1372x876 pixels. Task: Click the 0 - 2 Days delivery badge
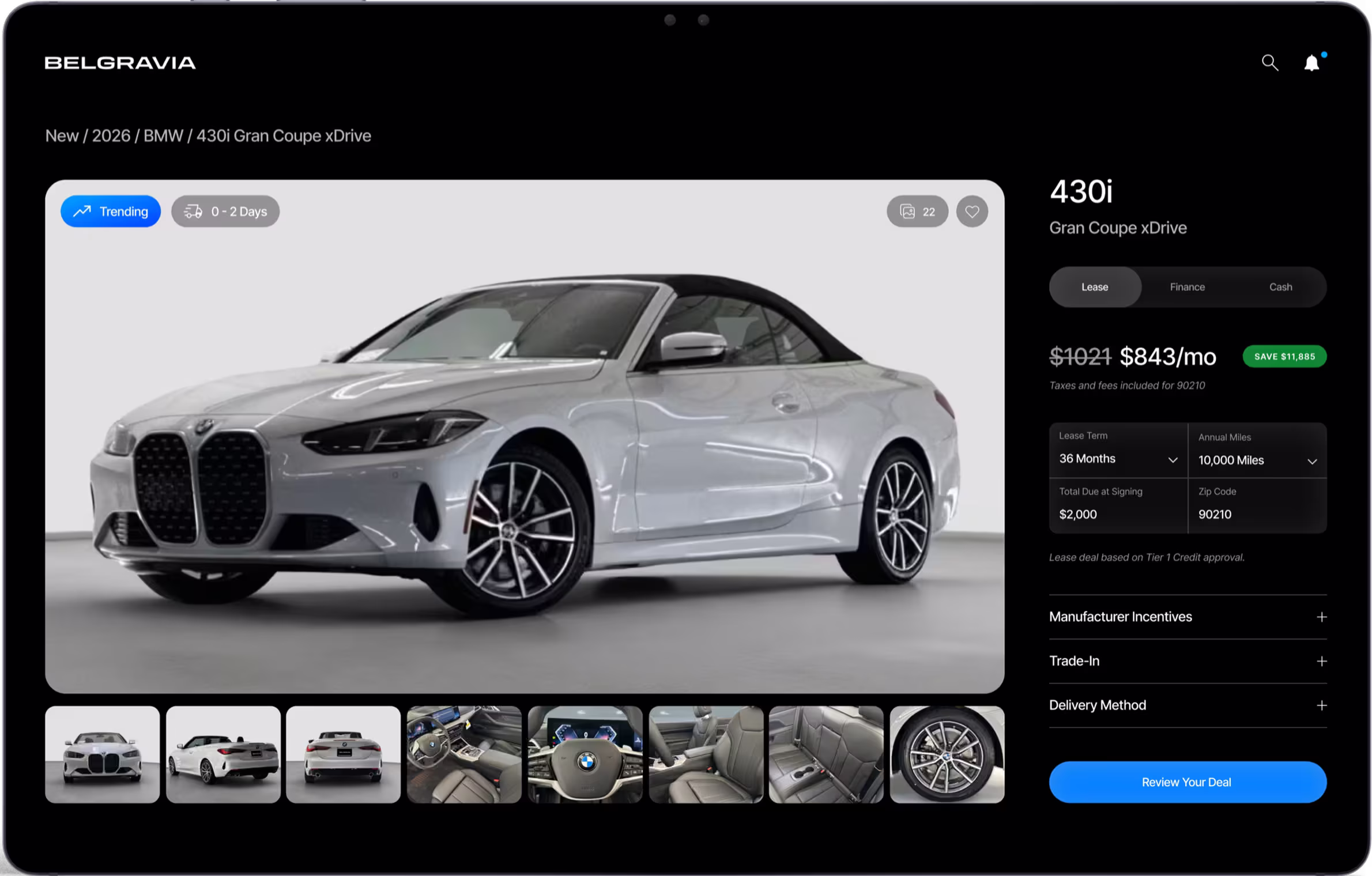[x=225, y=212]
